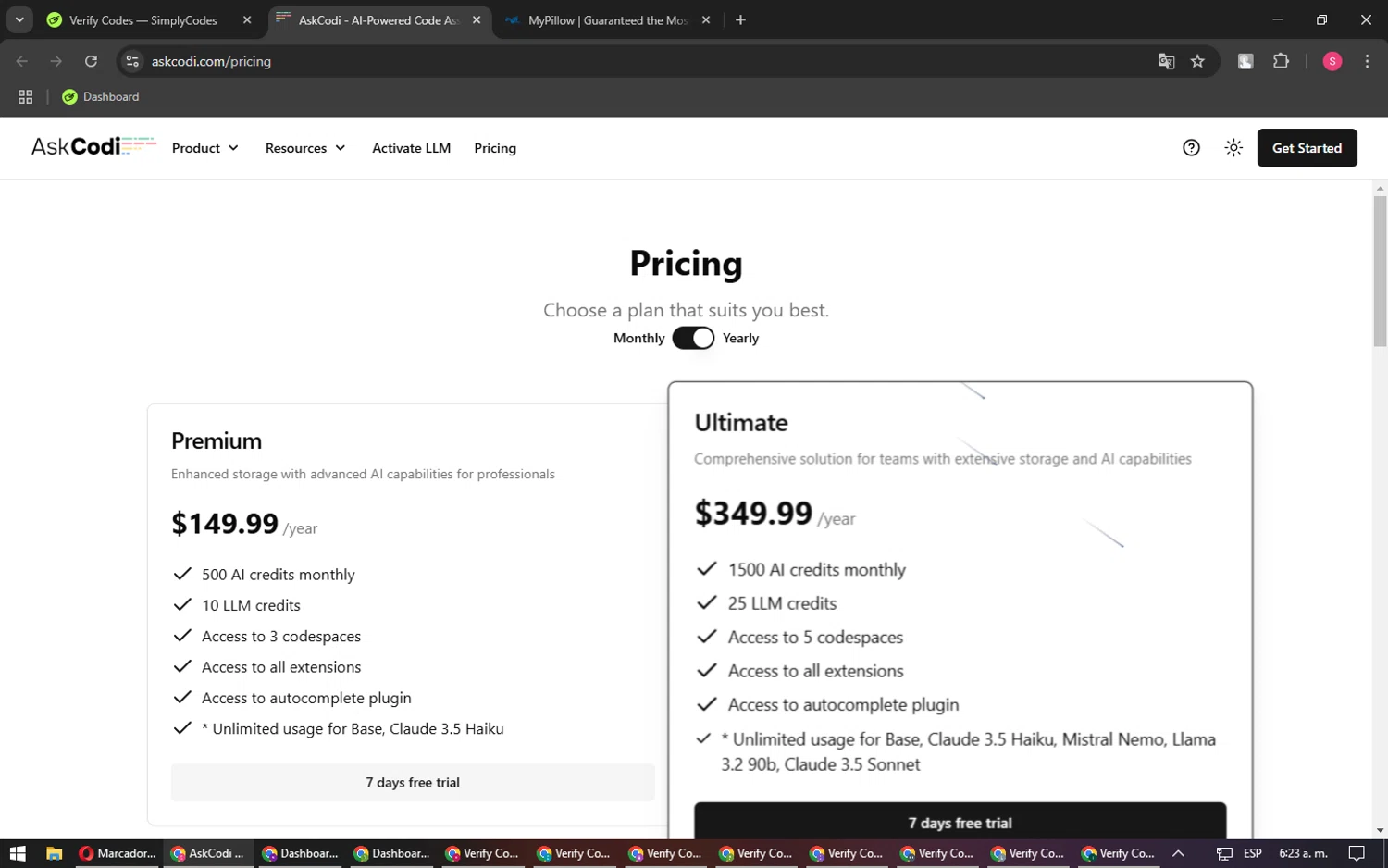Select the Ultimate plan title
This screenshot has height=868, width=1388.
741,423
